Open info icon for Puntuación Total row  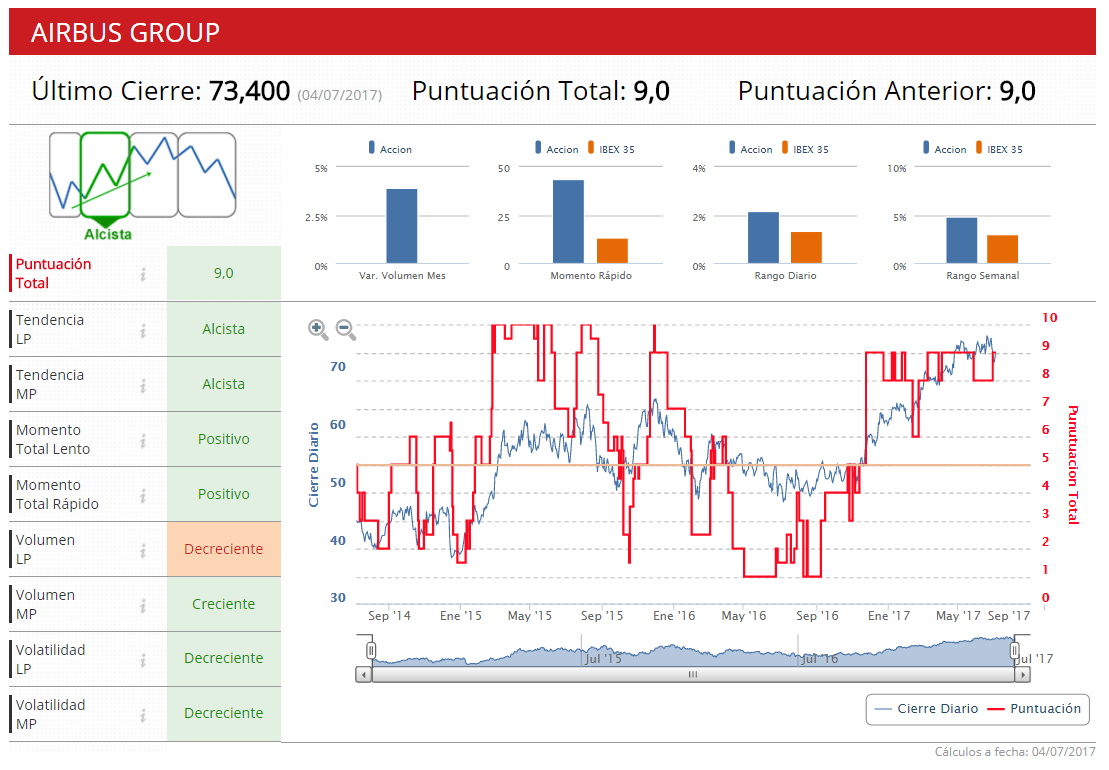(x=143, y=274)
